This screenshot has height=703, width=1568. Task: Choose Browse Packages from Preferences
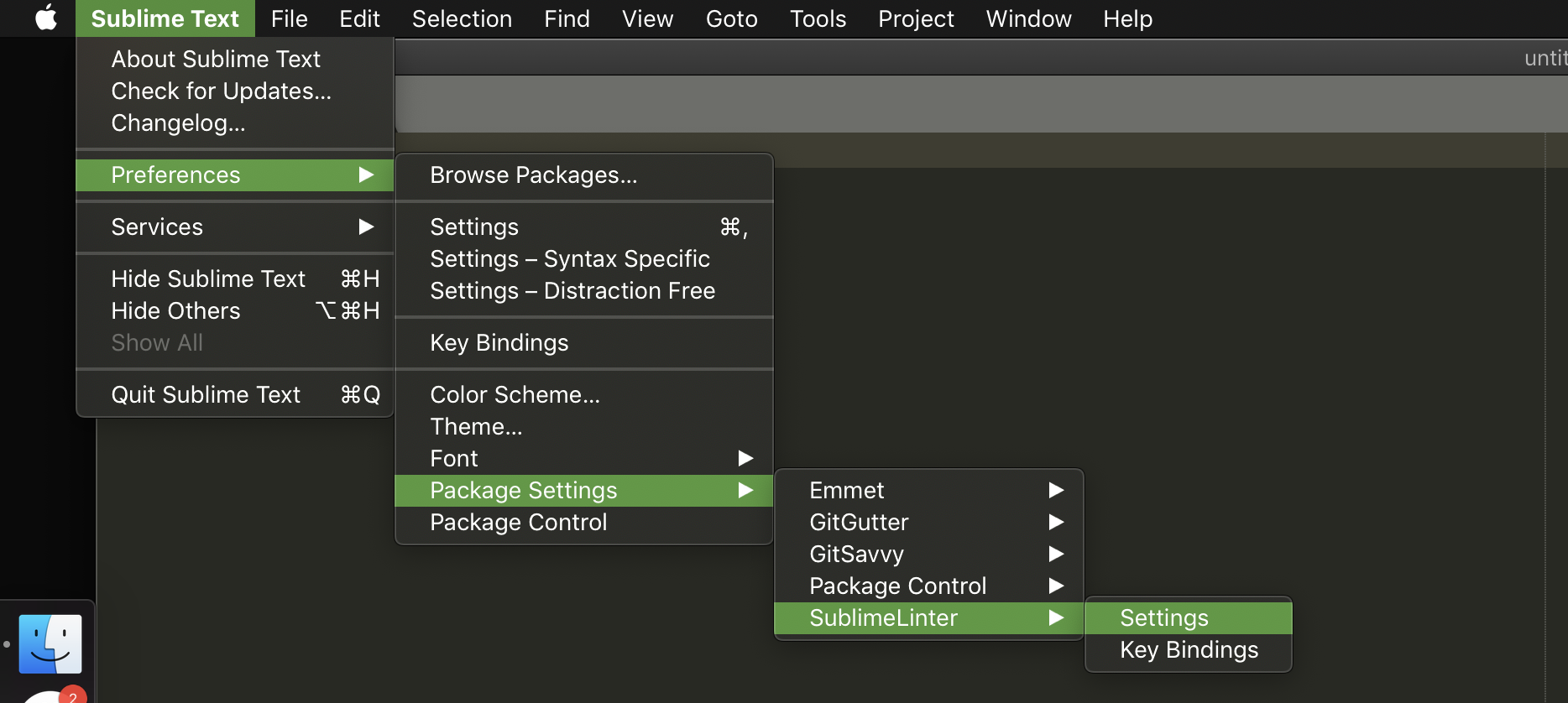coord(534,174)
